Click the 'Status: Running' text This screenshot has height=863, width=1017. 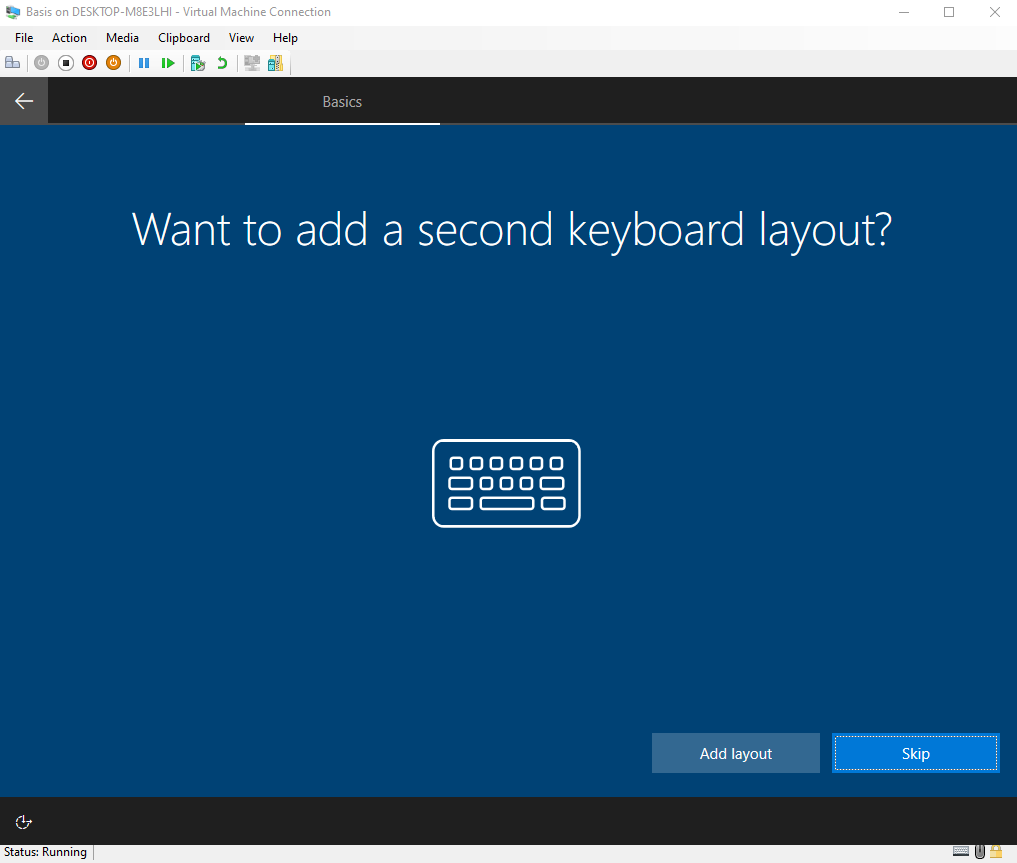(x=45, y=852)
